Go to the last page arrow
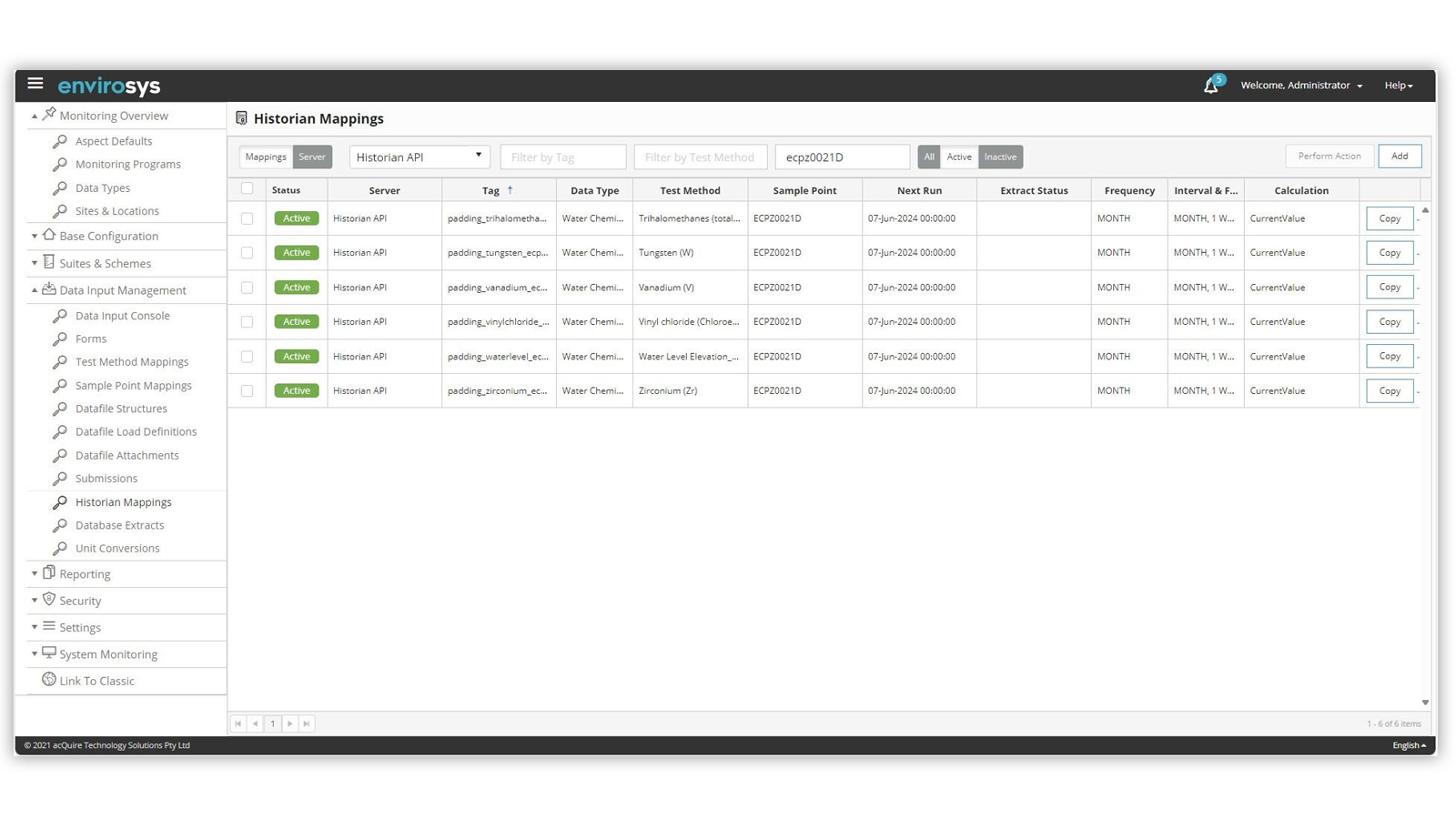 pyautogui.click(x=307, y=723)
